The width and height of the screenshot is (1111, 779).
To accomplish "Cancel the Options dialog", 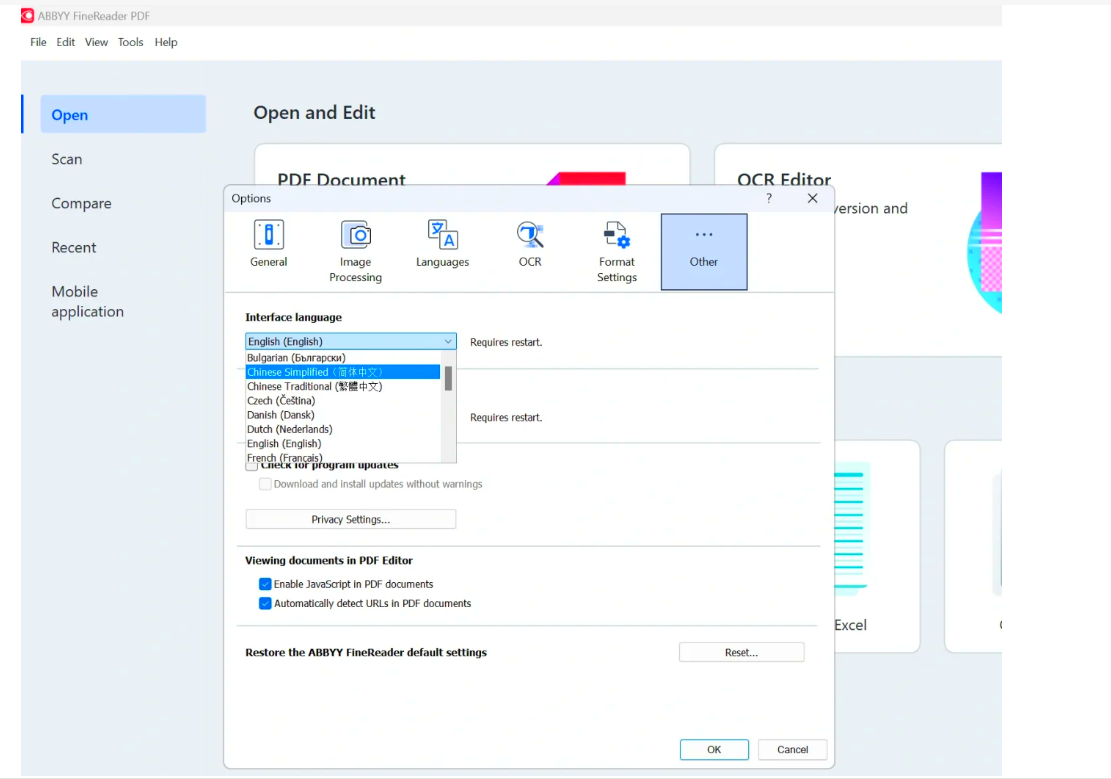I will click(x=792, y=749).
